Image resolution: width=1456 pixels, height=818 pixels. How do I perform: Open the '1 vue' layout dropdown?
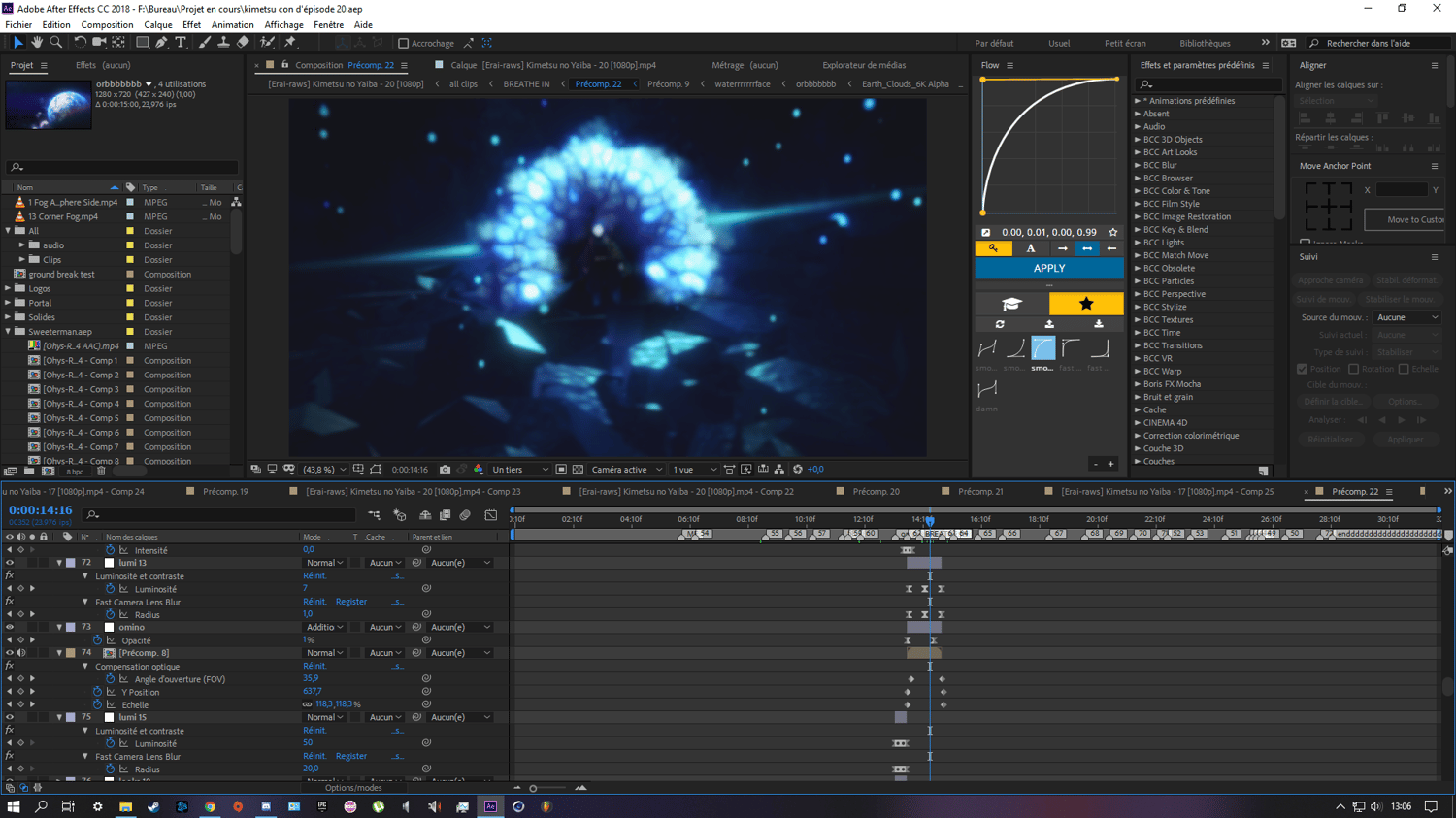click(695, 470)
